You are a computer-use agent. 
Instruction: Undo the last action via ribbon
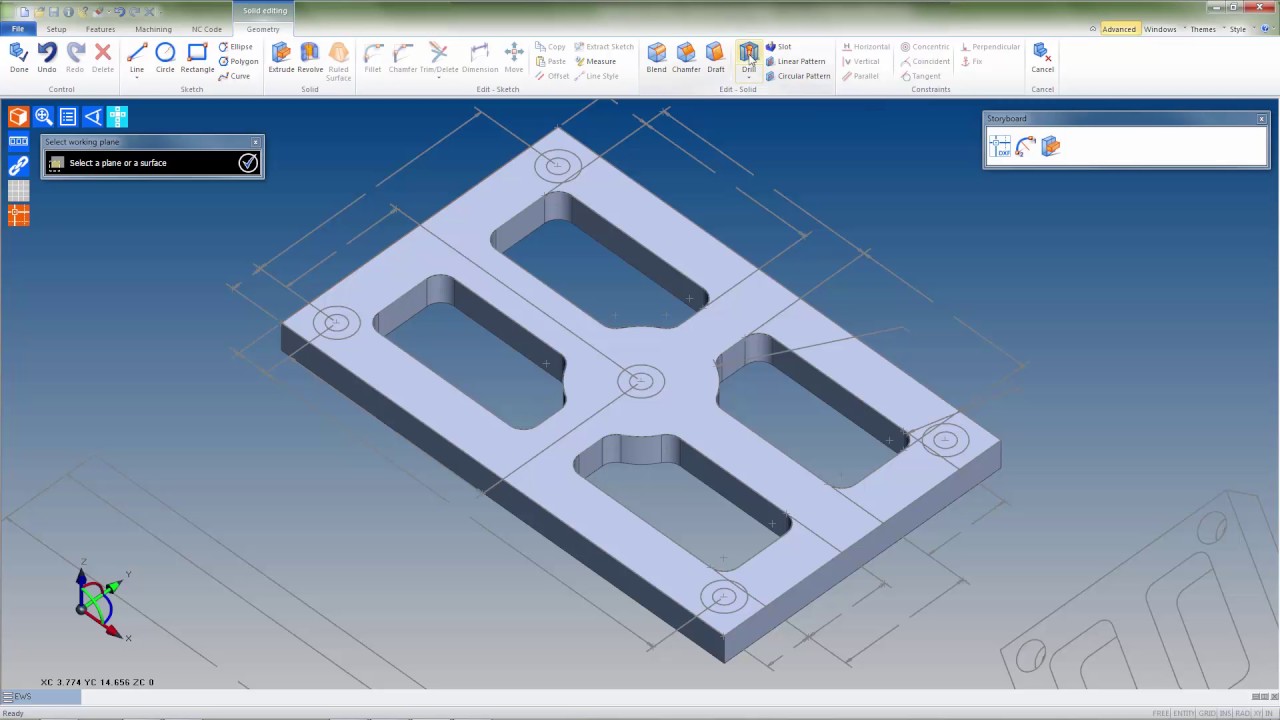47,58
